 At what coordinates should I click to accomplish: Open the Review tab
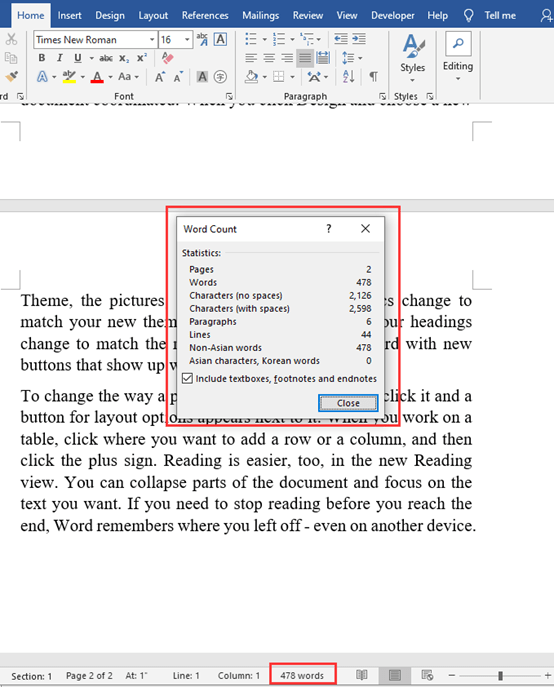pos(308,15)
